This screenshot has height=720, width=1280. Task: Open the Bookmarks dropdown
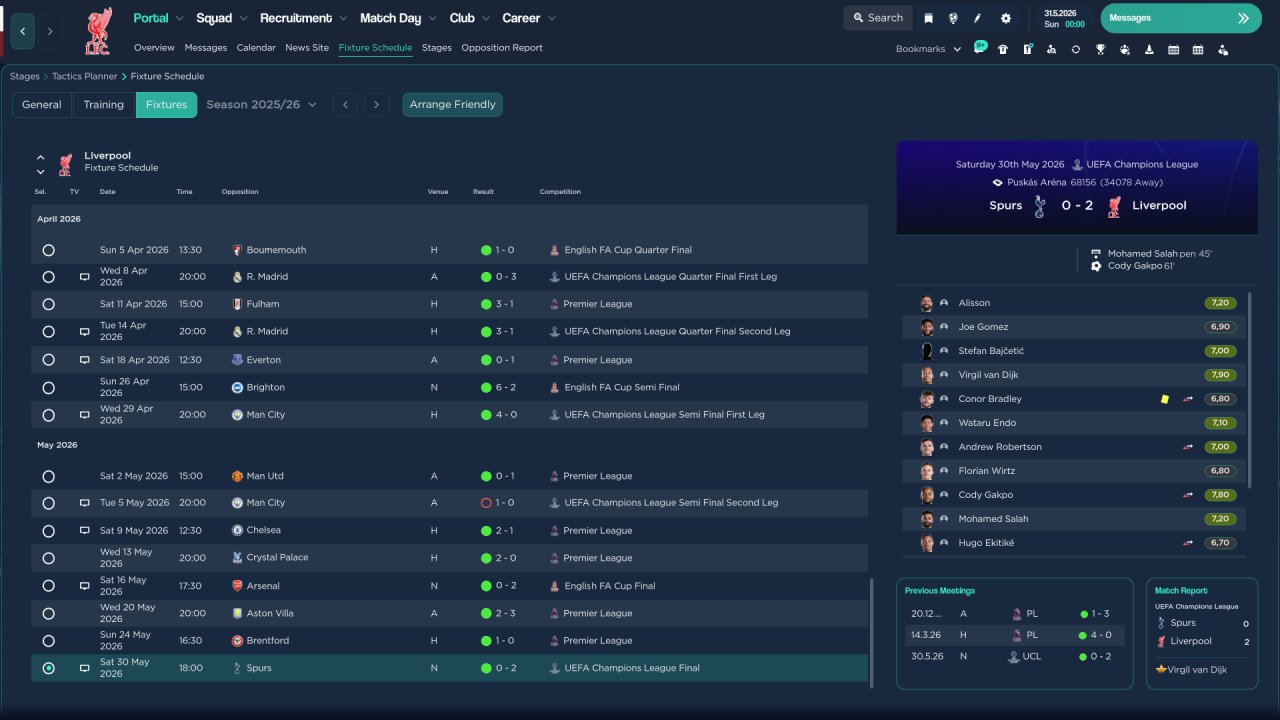click(x=928, y=49)
